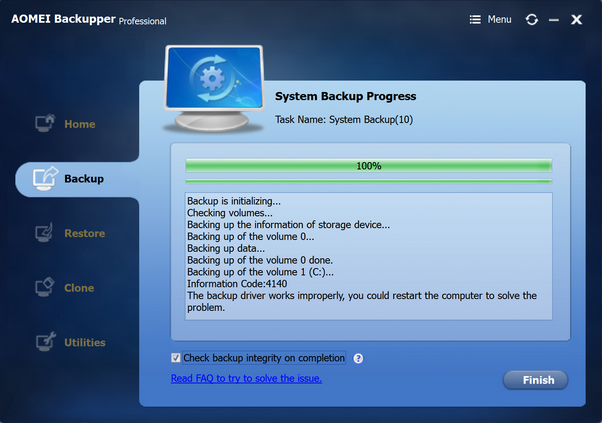Image resolution: width=602 pixels, height=423 pixels.
Task: Open the Clone section
Action: point(79,288)
